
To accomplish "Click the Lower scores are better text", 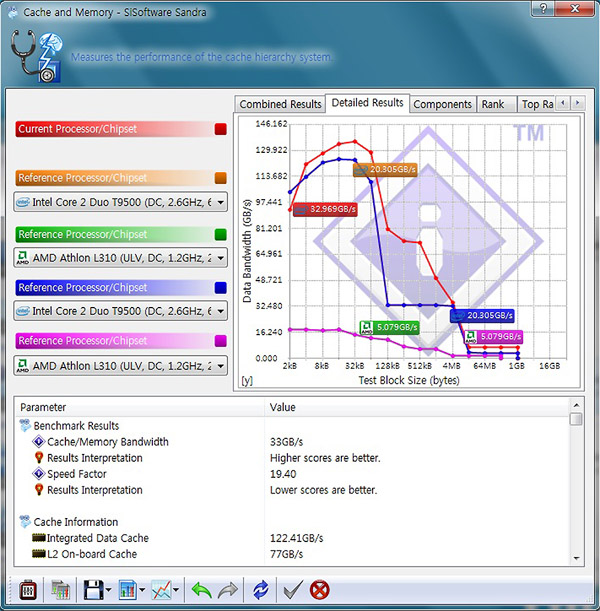I will 323,489.
